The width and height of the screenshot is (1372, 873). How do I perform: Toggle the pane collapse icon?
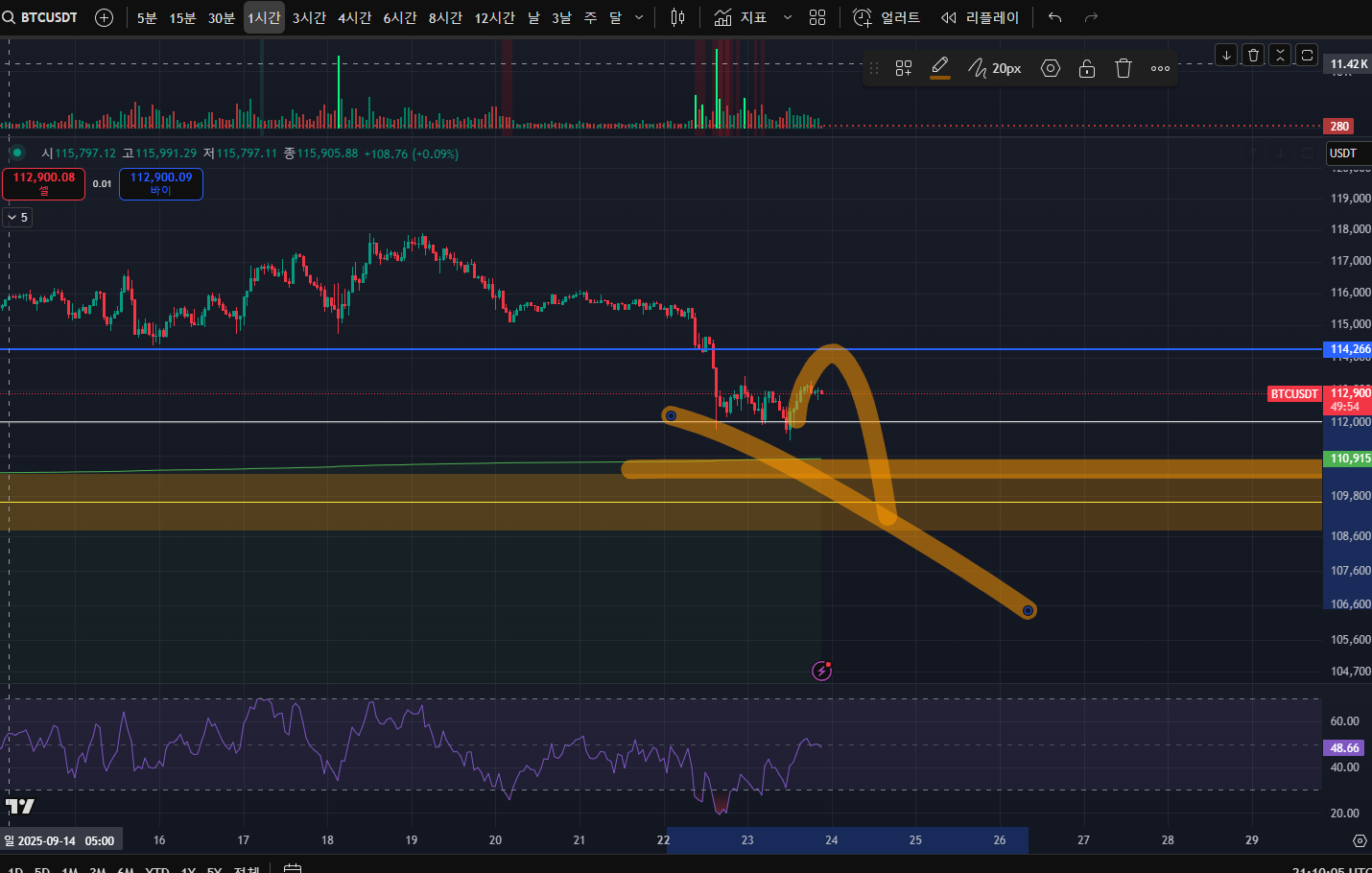[x=1280, y=55]
